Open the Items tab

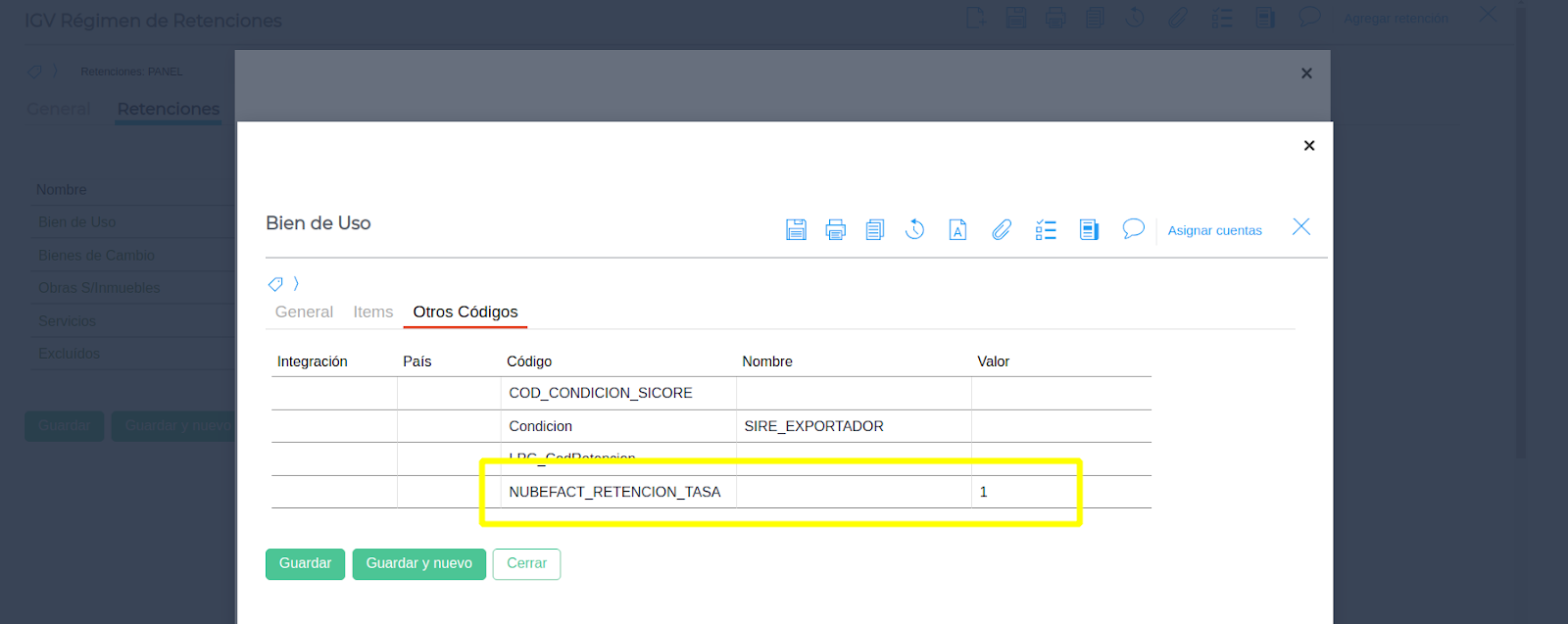tap(372, 312)
